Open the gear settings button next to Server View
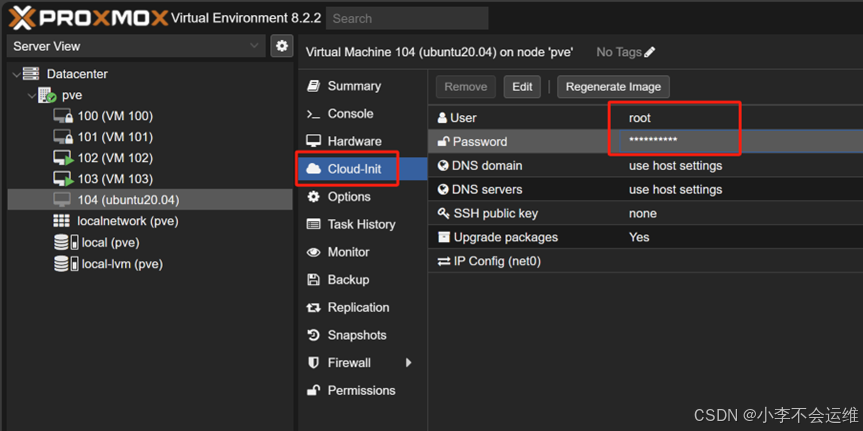863x431 pixels. (282, 46)
